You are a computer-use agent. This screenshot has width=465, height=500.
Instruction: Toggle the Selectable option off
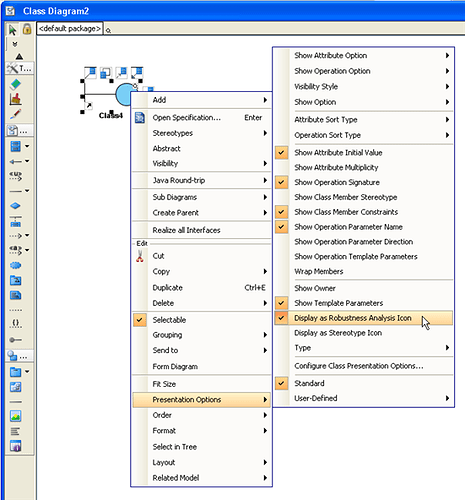click(x=202, y=320)
